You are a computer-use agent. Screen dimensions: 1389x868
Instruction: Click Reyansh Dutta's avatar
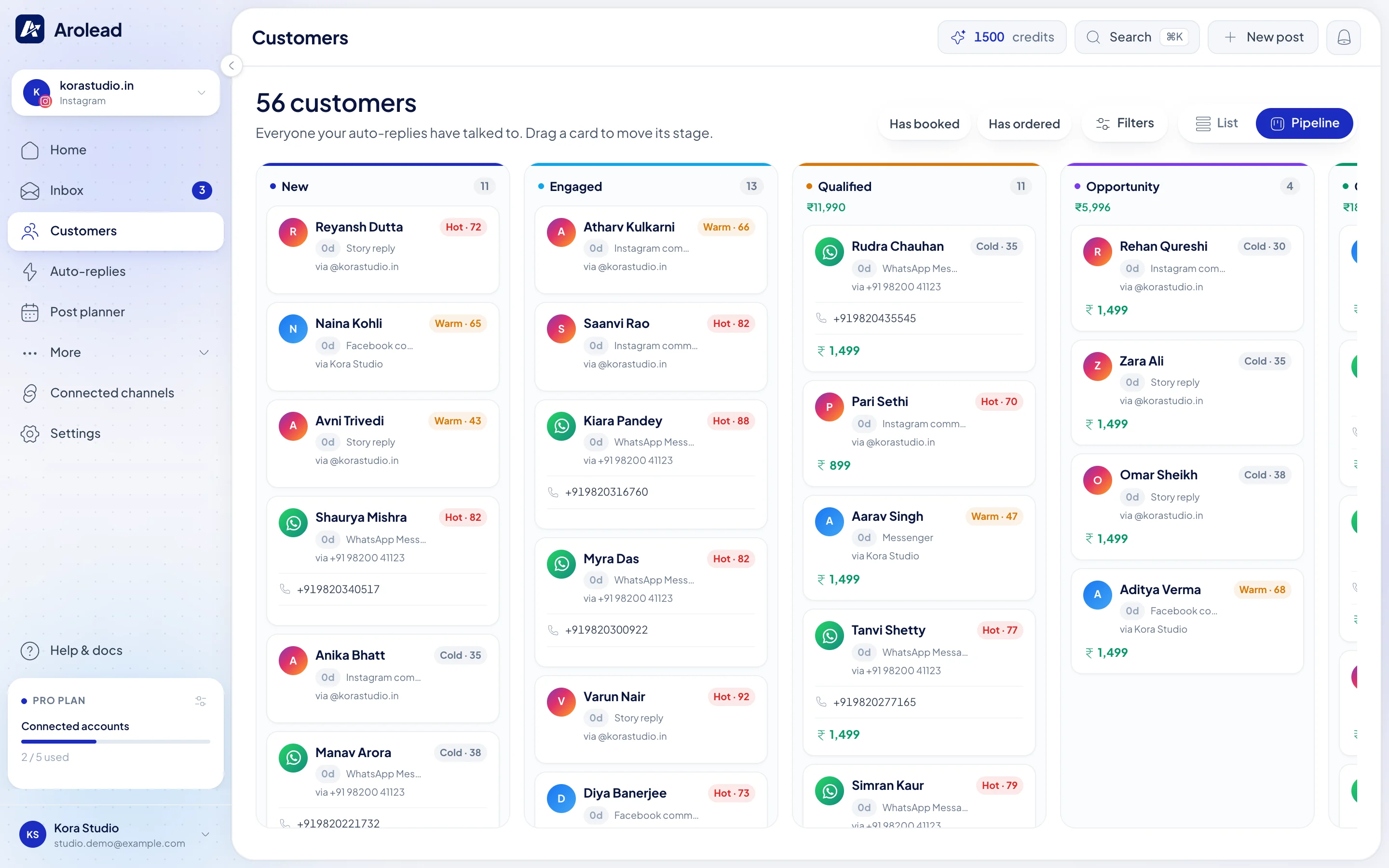tap(293, 232)
